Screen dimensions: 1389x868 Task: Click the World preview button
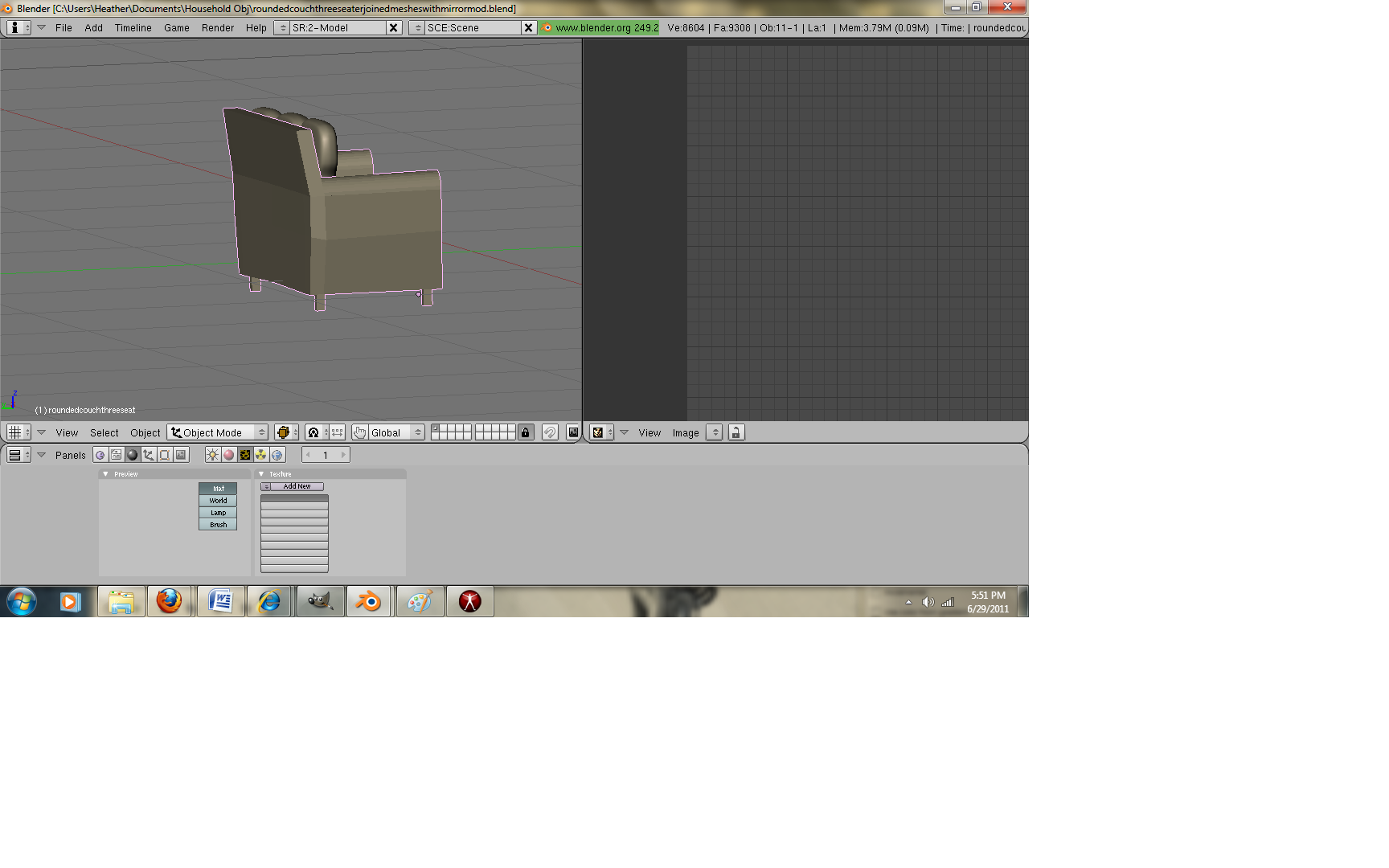pos(218,501)
